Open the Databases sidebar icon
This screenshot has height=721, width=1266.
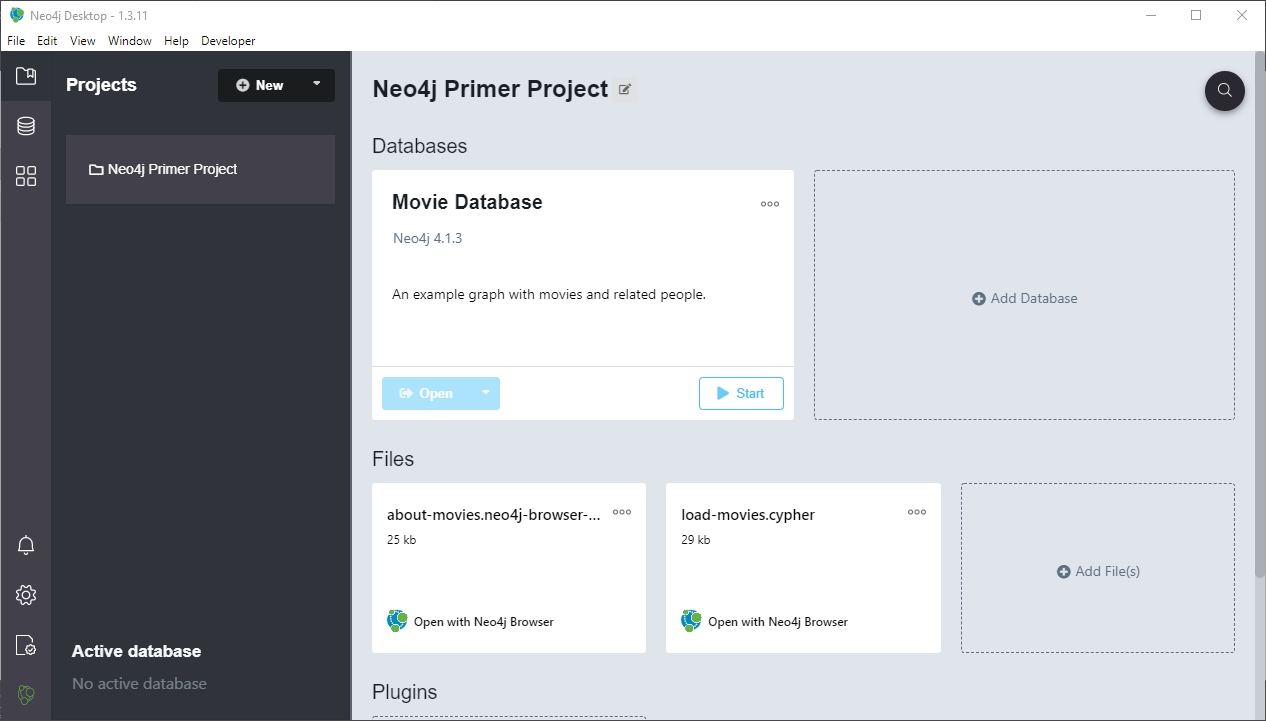pos(26,126)
